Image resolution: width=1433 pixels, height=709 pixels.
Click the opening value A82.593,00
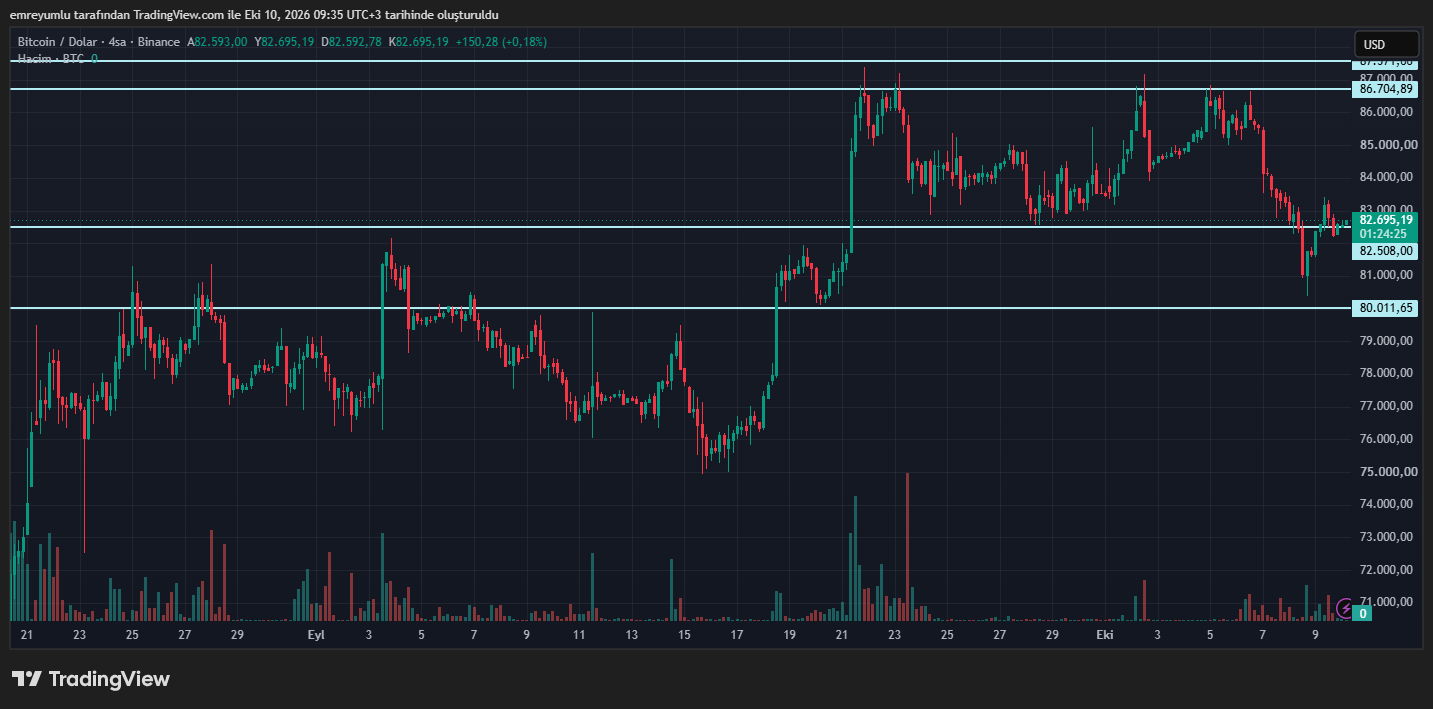coord(217,42)
